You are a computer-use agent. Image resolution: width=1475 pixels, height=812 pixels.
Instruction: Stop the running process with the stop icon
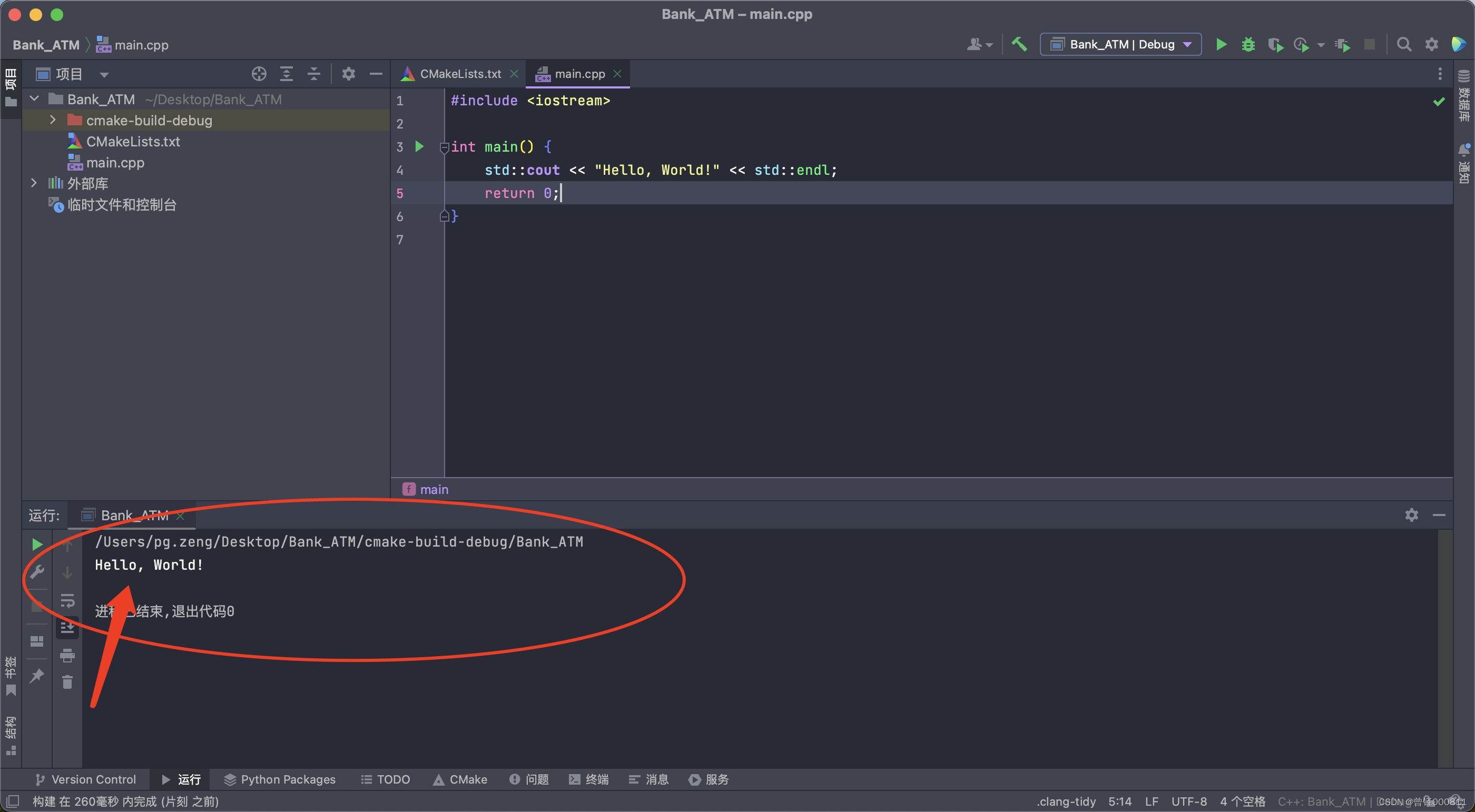pos(1369,44)
